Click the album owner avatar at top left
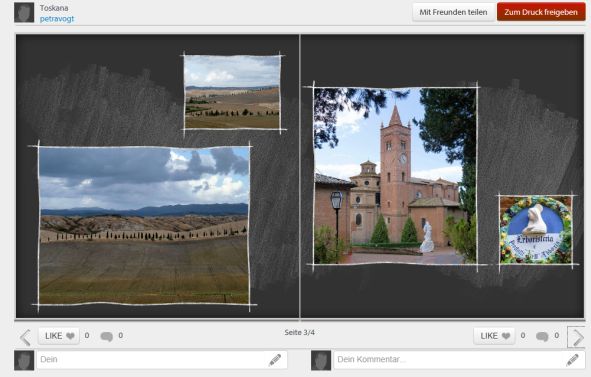 click(24, 12)
